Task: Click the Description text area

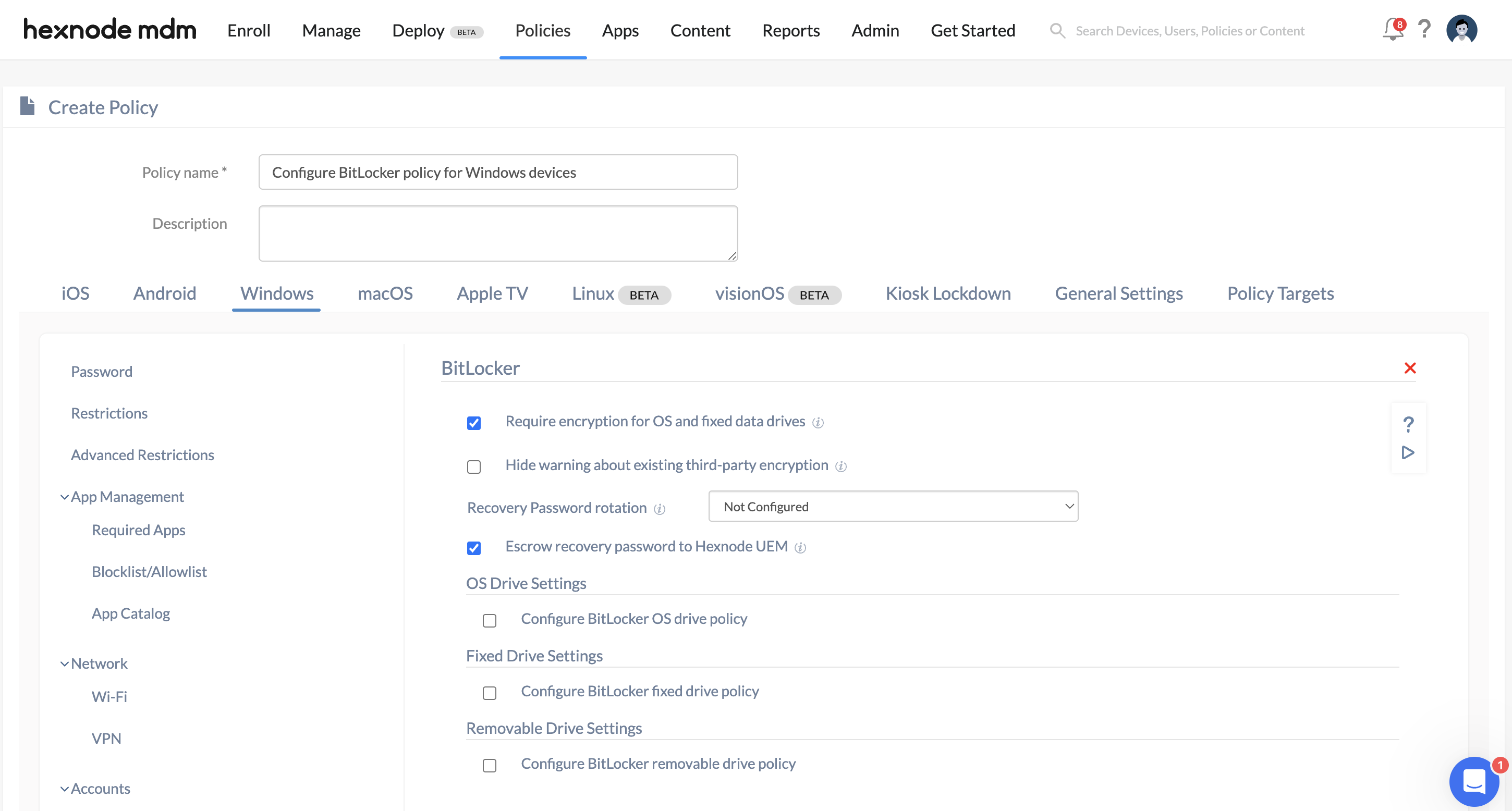Action: tap(498, 233)
